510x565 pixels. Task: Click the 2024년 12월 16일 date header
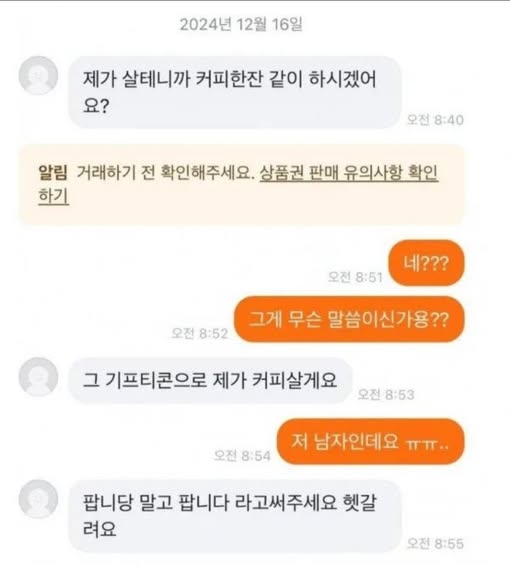[241, 25]
